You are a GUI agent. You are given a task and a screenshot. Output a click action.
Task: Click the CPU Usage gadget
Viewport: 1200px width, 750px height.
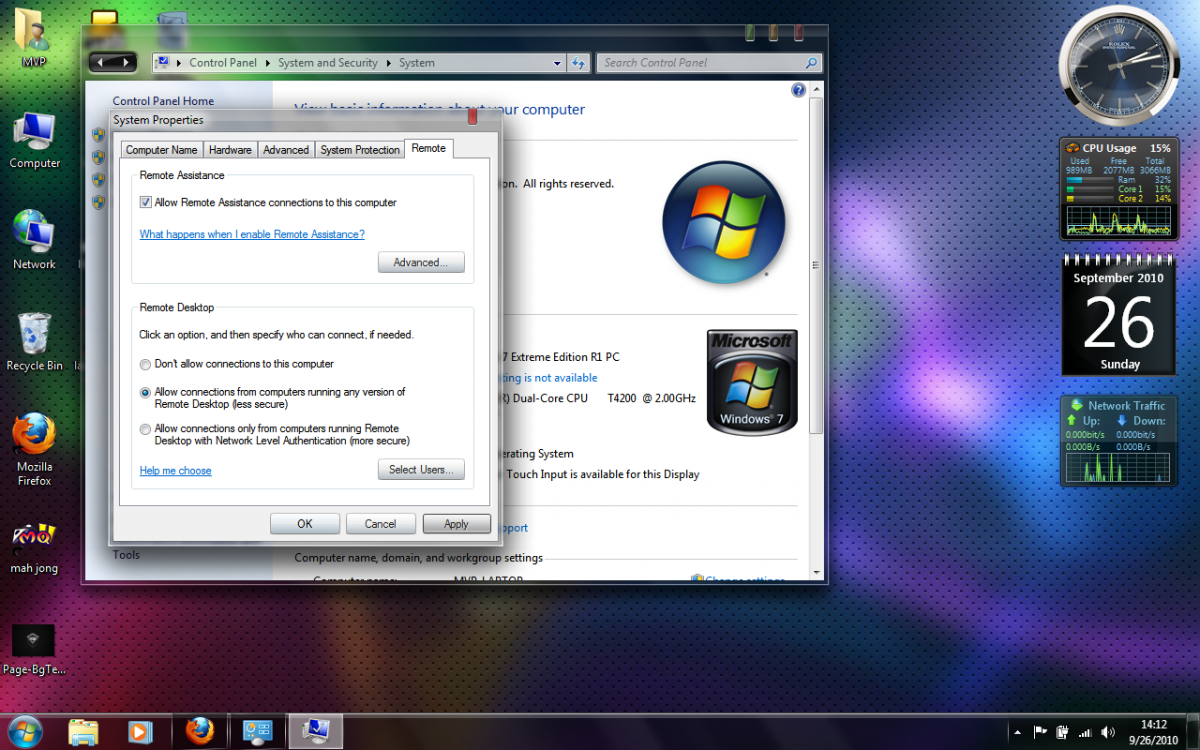point(1119,189)
